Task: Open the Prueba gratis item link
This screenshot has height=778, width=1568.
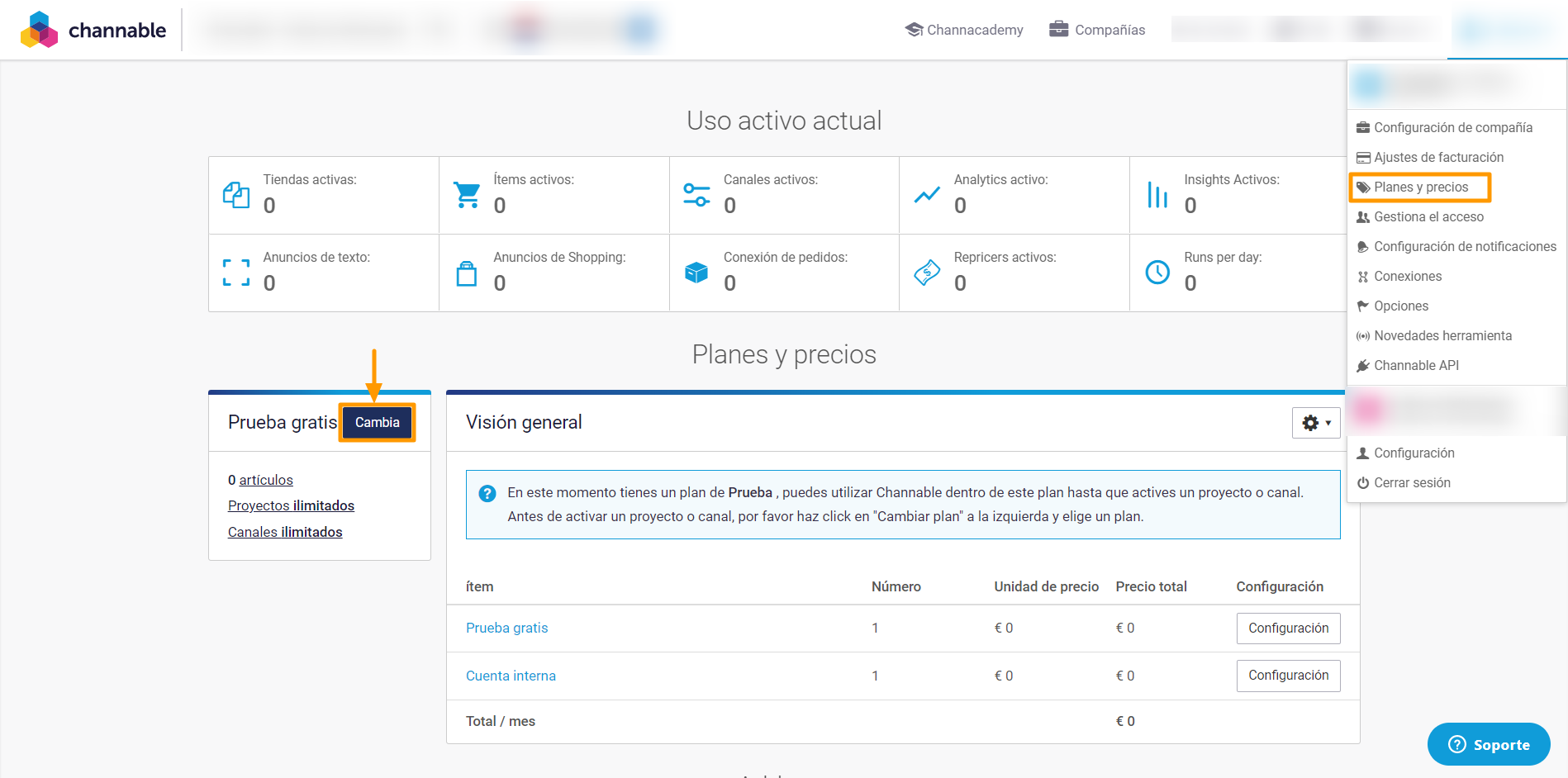Action: pyautogui.click(x=506, y=629)
